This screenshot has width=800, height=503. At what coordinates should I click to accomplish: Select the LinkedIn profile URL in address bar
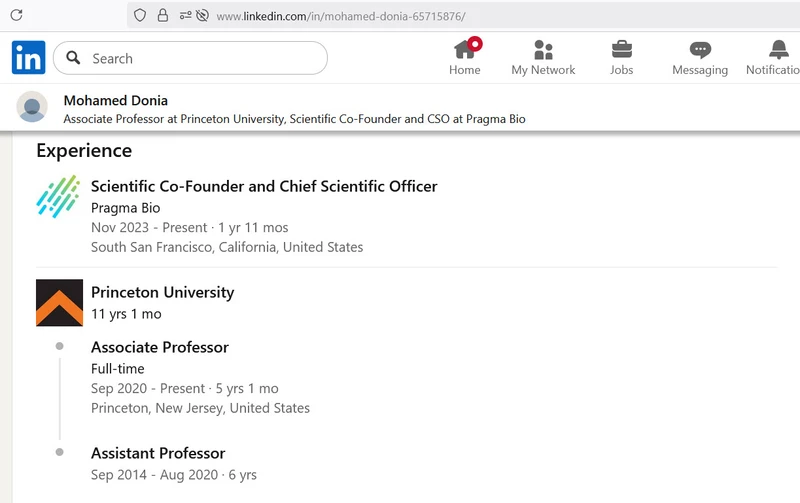(x=341, y=16)
